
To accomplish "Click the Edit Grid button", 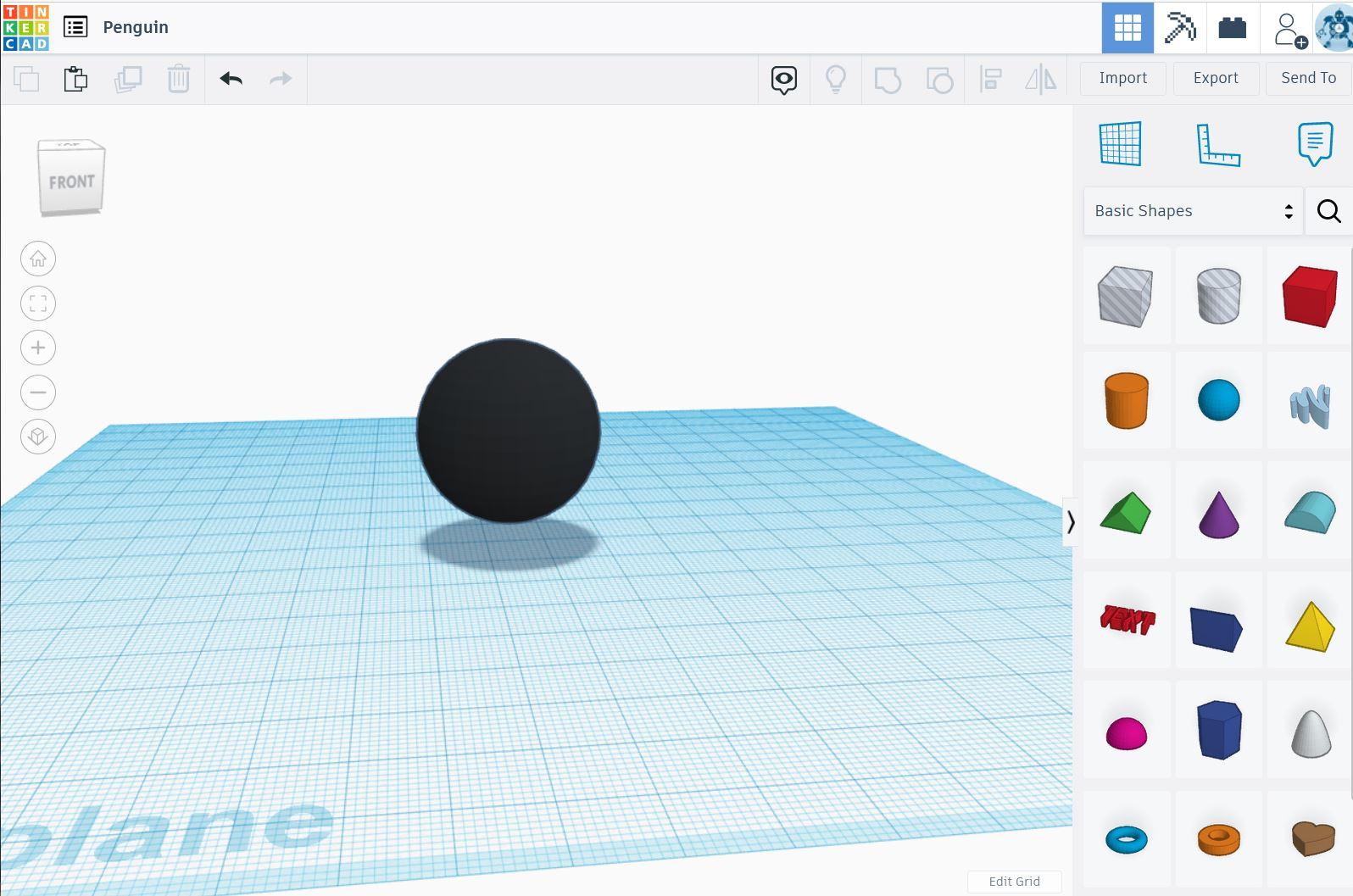I will tap(1014, 882).
